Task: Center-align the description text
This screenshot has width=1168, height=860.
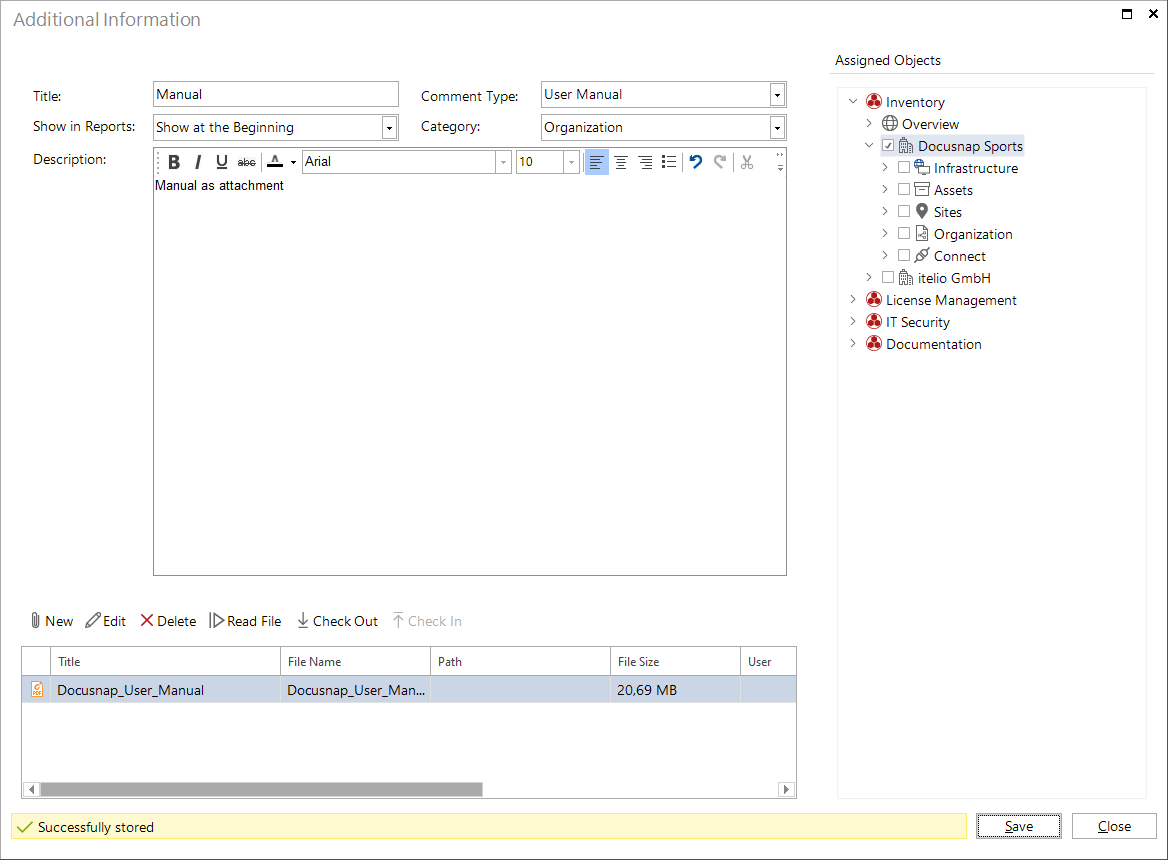Action: tap(620, 162)
